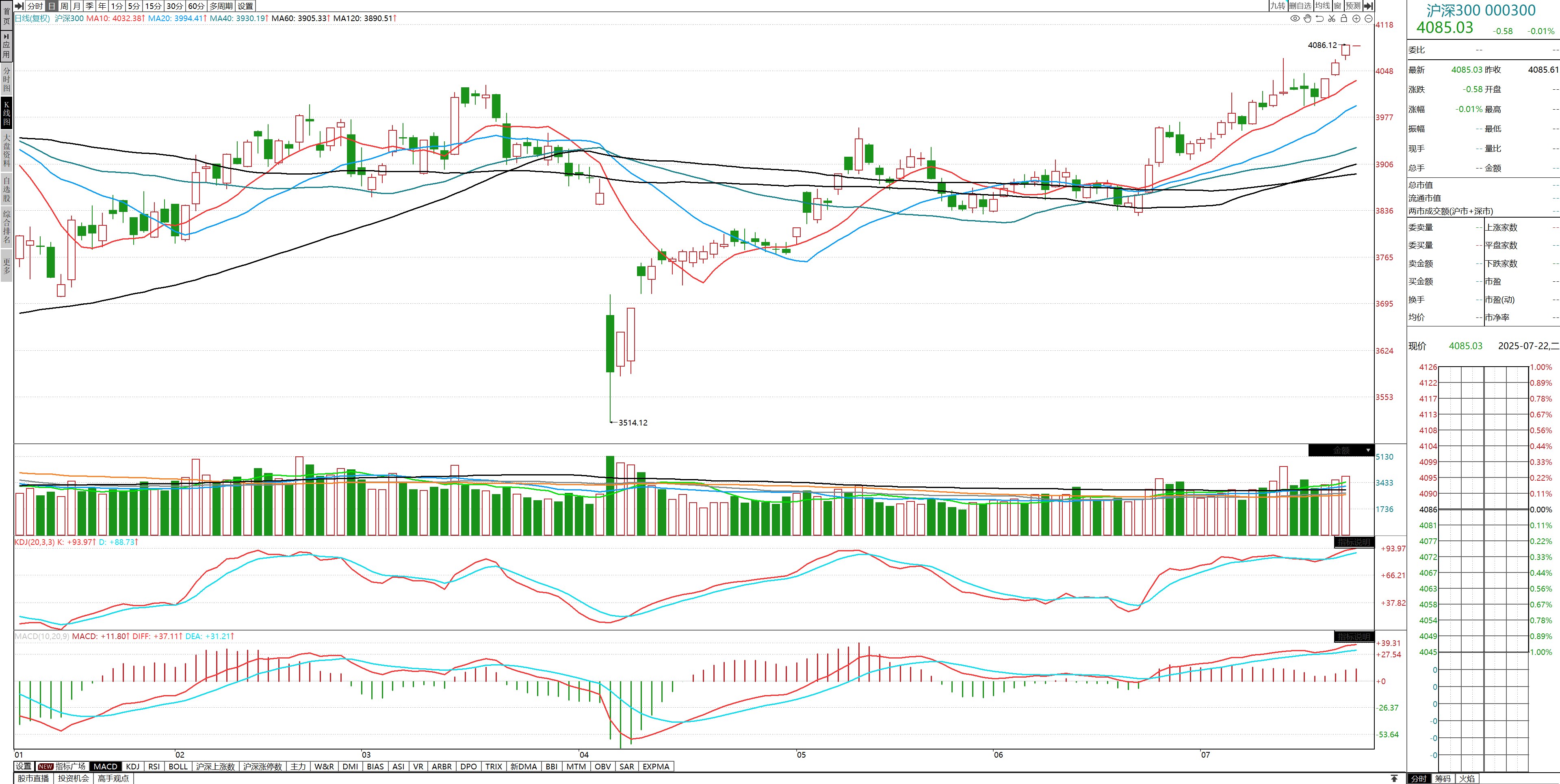Open the 金额 volume dropdown
The height and width of the screenshot is (784, 1560).
click(1367, 450)
